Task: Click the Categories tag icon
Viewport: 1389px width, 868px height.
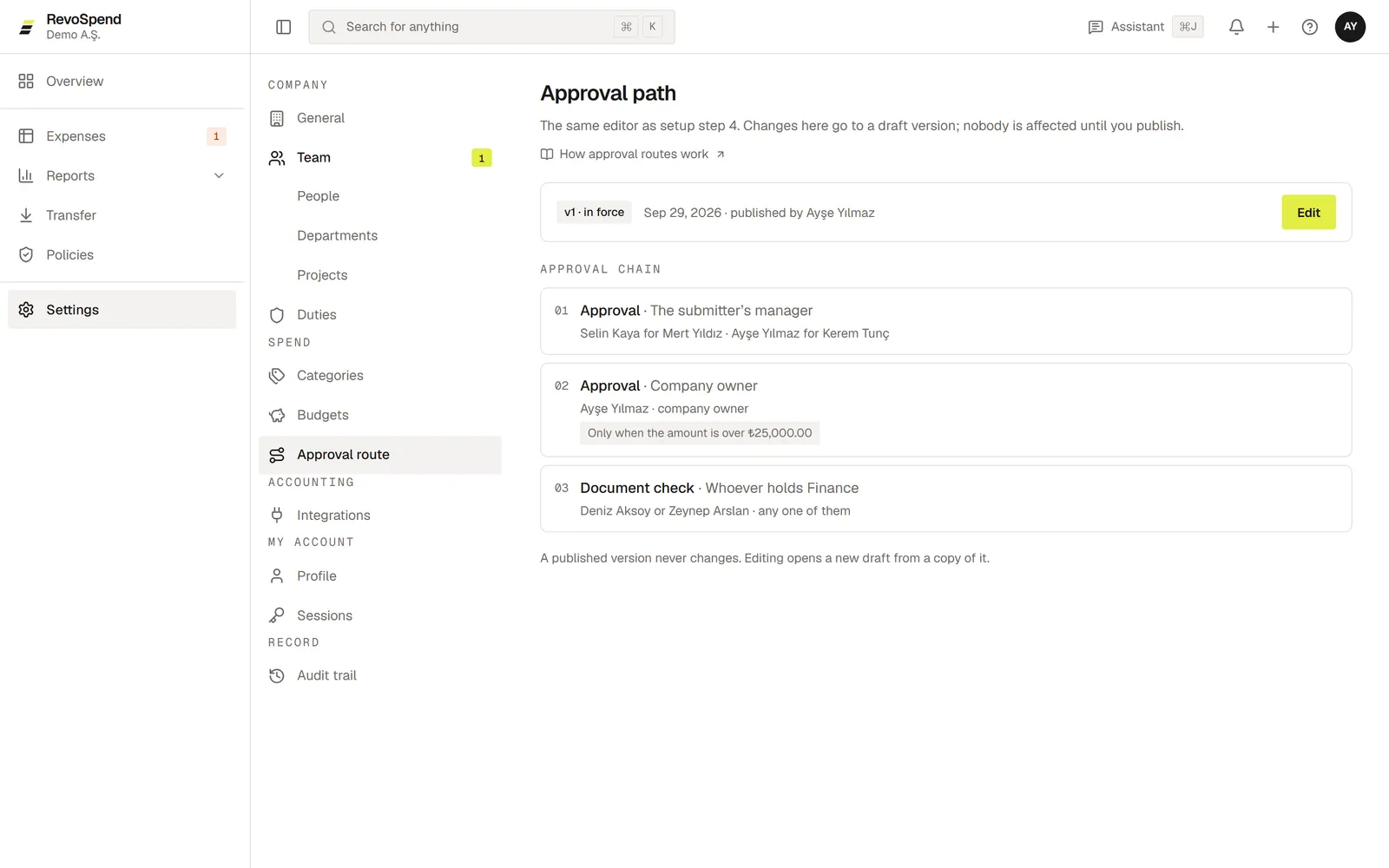Action: click(x=277, y=376)
